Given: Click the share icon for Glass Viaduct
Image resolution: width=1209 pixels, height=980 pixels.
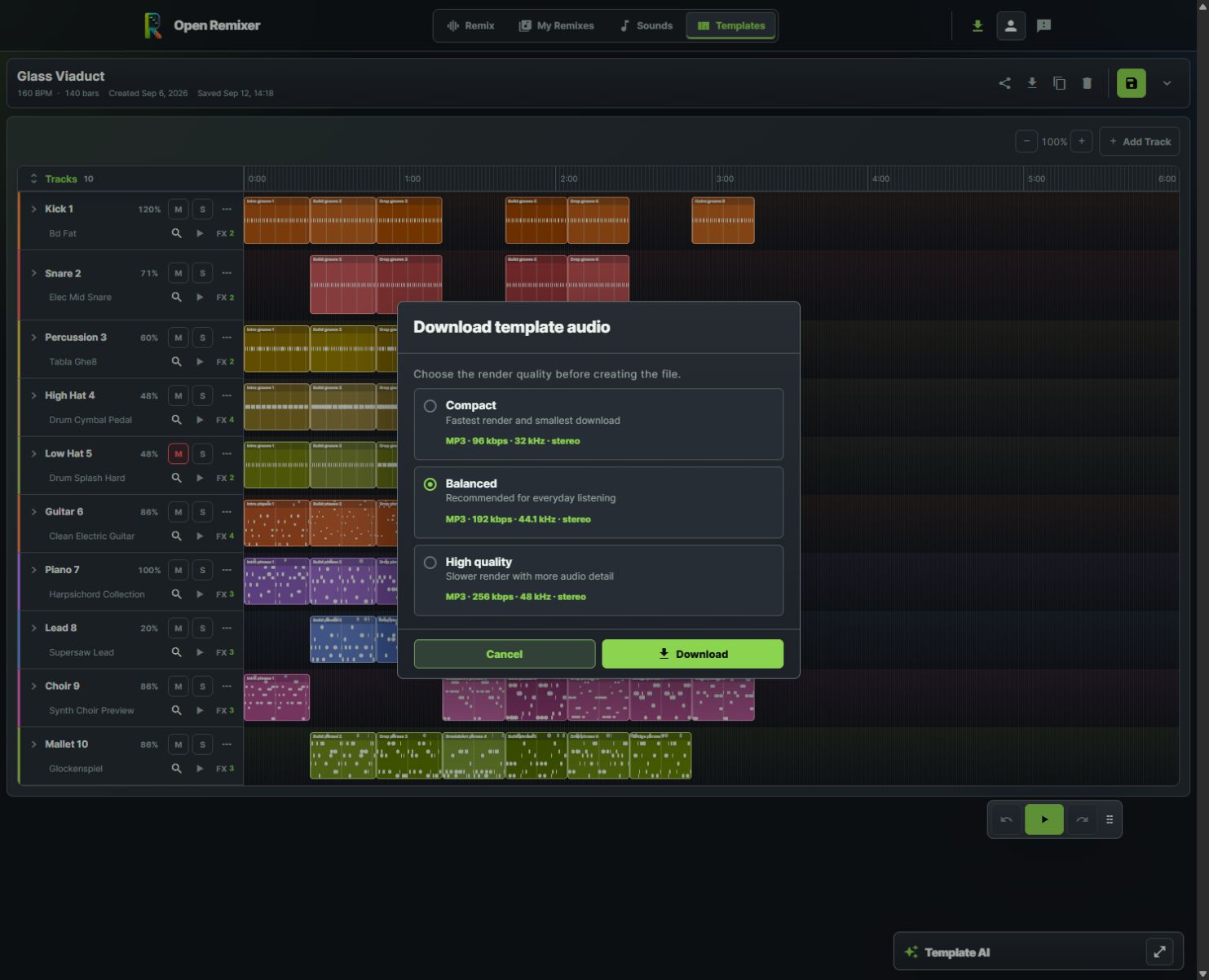Looking at the screenshot, I should pyautogui.click(x=1004, y=83).
